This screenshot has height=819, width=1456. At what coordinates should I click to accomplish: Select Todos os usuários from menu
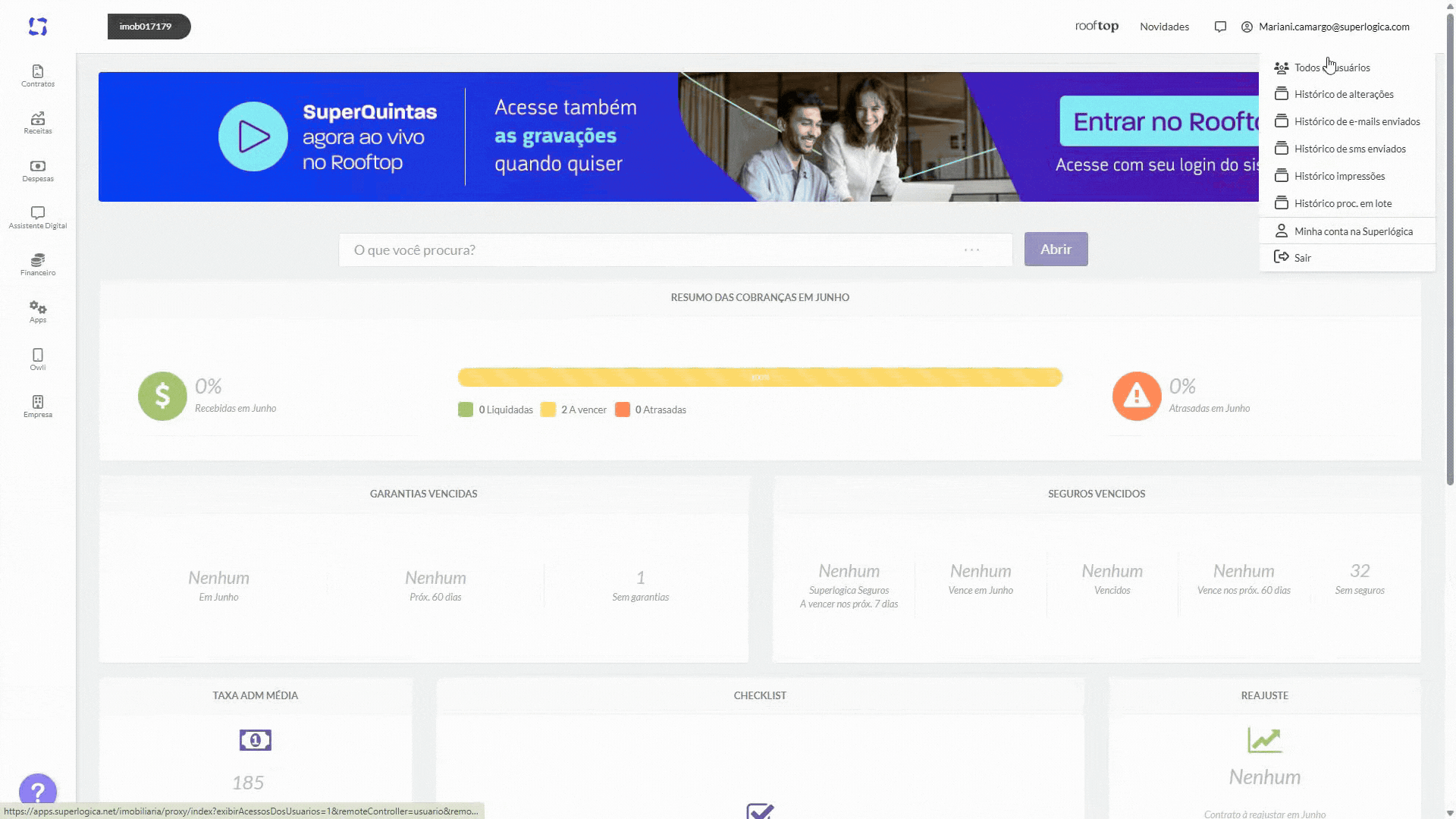pyautogui.click(x=1348, y=67)
